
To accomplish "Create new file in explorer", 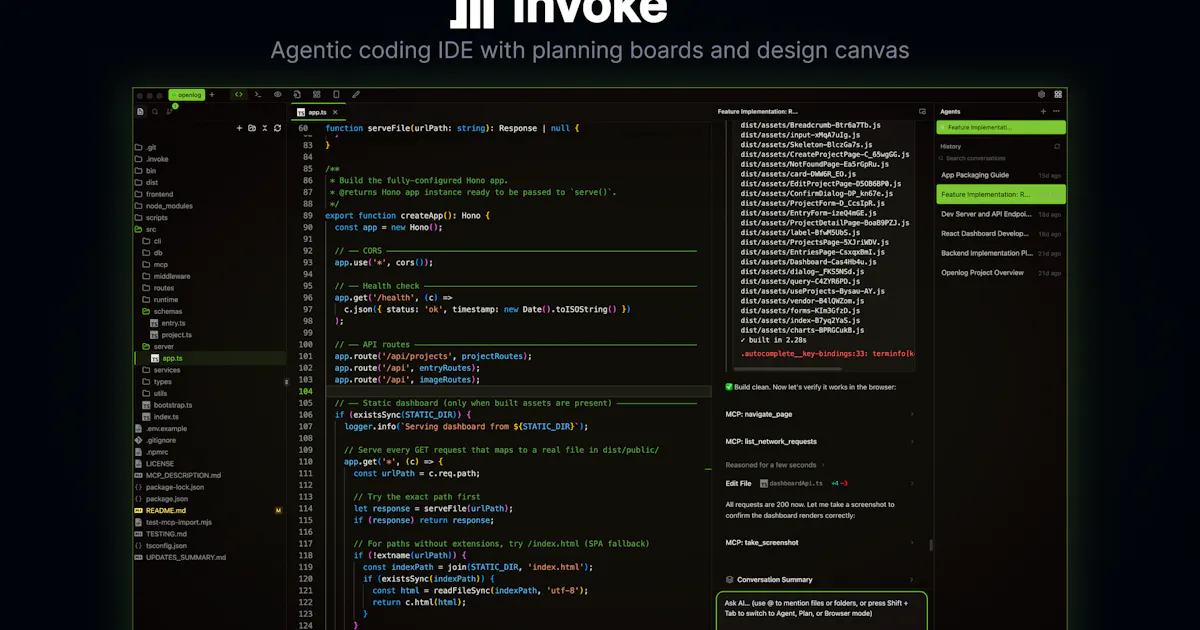I will pyautogui.click(x=239, y=128).
